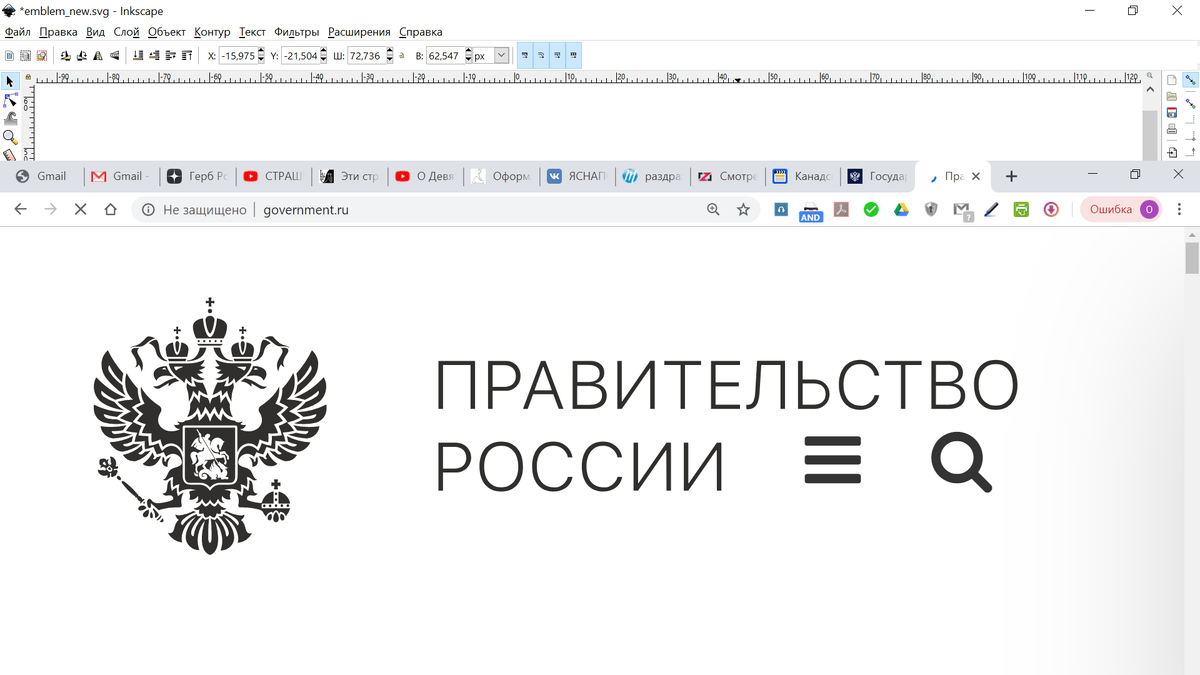Select the Inkscape Tweak tool
Screen dimensions: 1200x675
[x=10, y=118]
